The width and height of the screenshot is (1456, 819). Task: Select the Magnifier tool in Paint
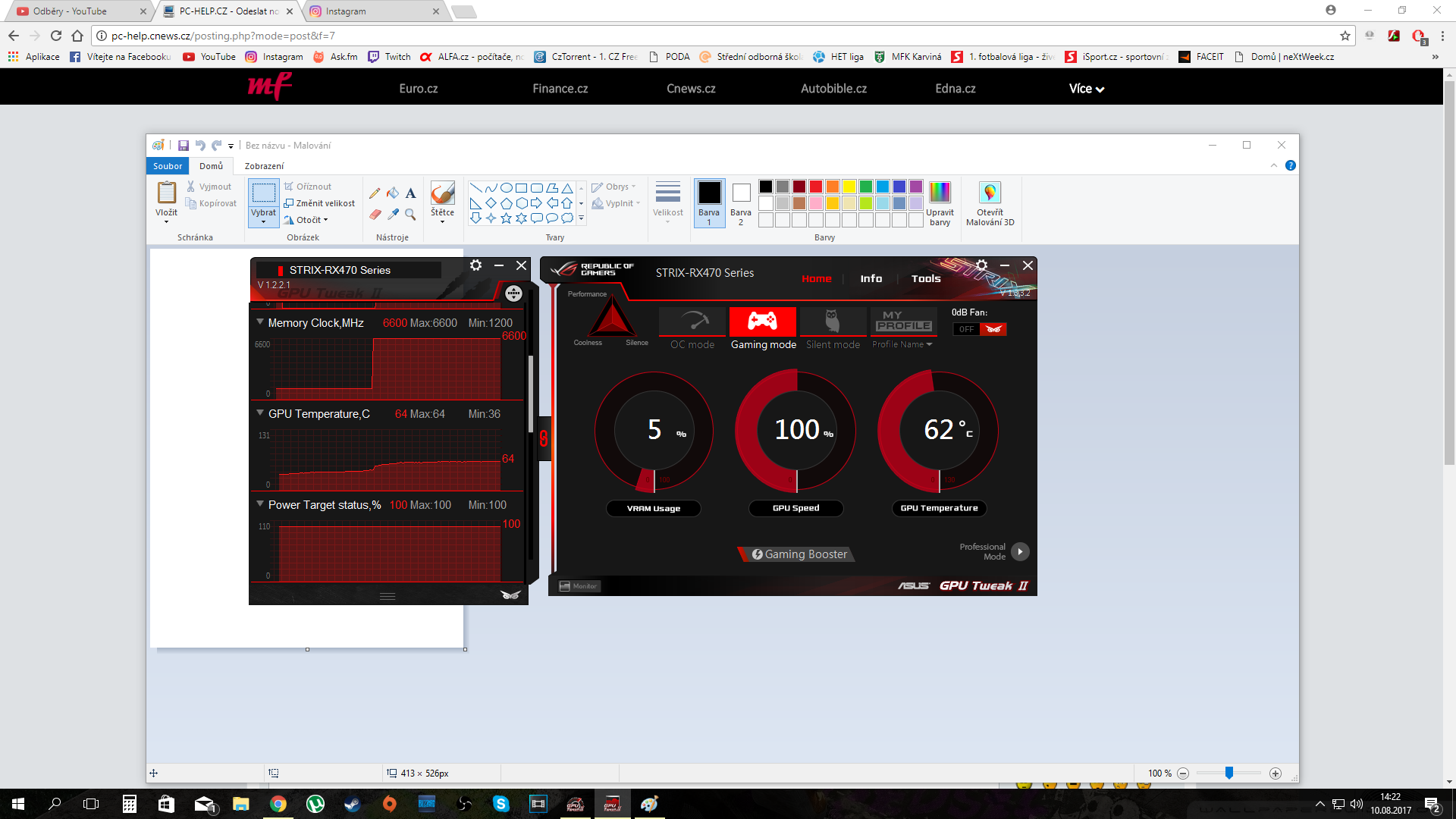click(410, 215)
